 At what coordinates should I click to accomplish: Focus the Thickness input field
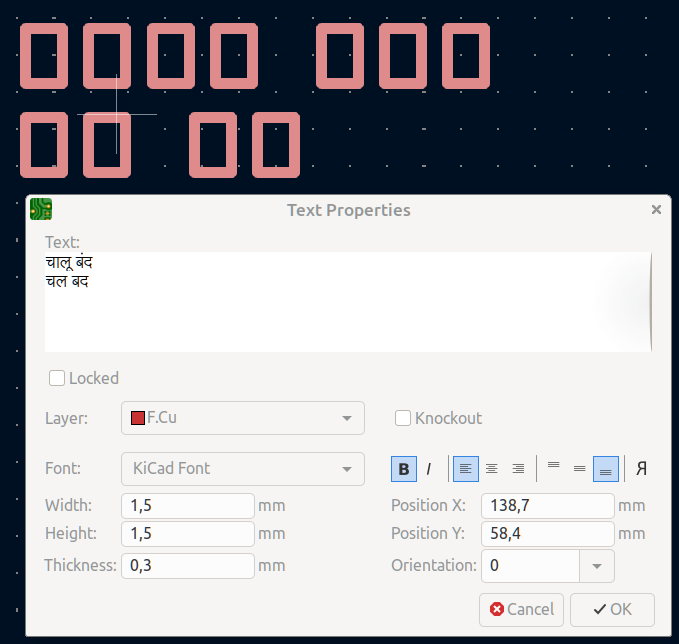pyautogui.click(x=187, y=566)
